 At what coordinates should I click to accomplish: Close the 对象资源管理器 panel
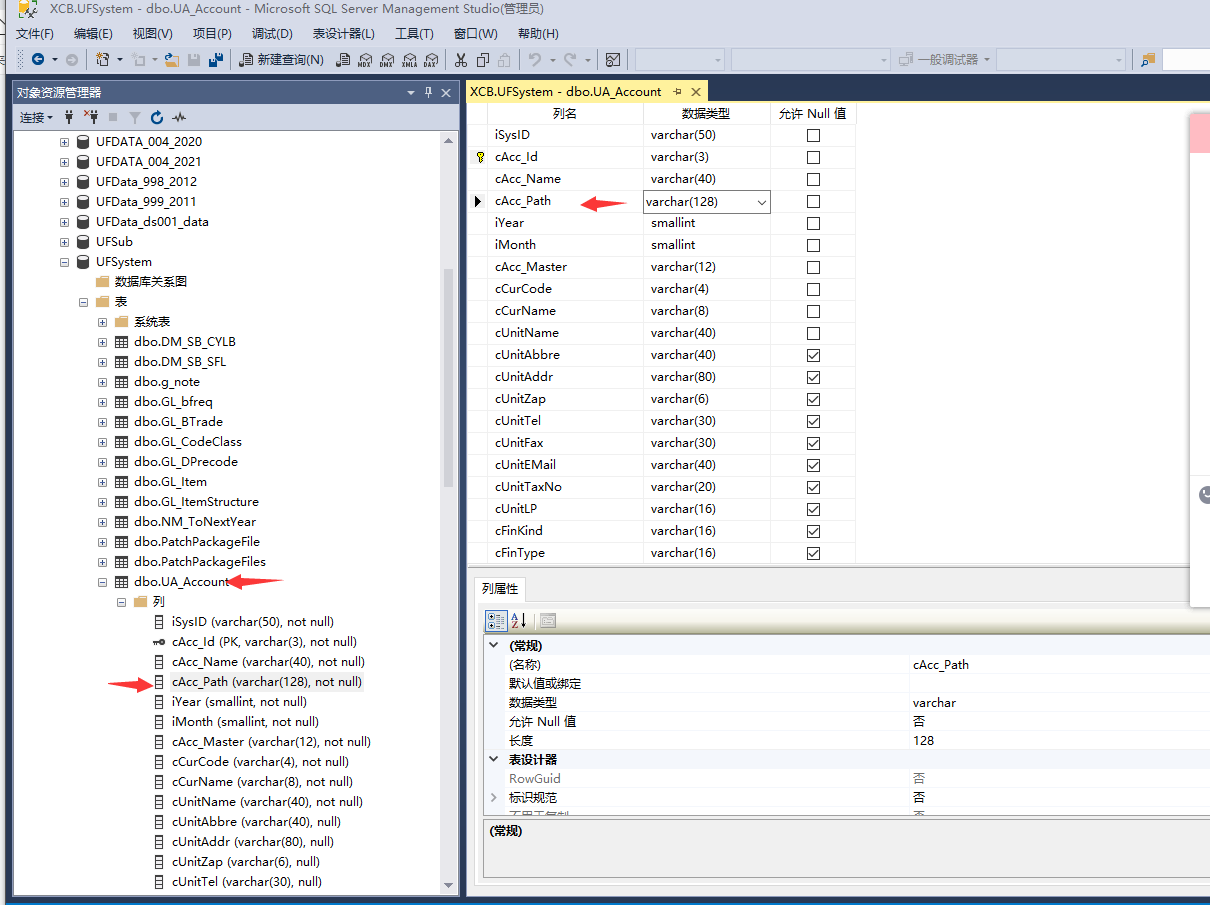[447, 92]
